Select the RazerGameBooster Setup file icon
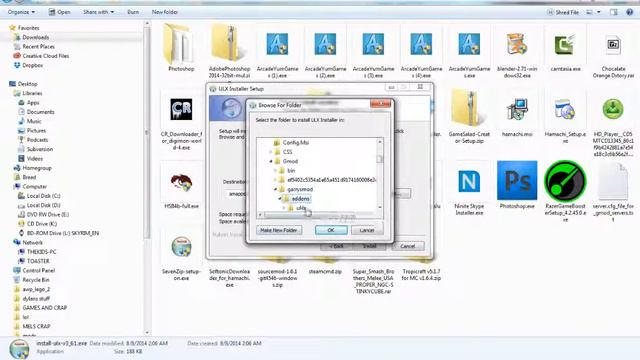Viewport: 640px width, 360px height. tap(565, 180)
